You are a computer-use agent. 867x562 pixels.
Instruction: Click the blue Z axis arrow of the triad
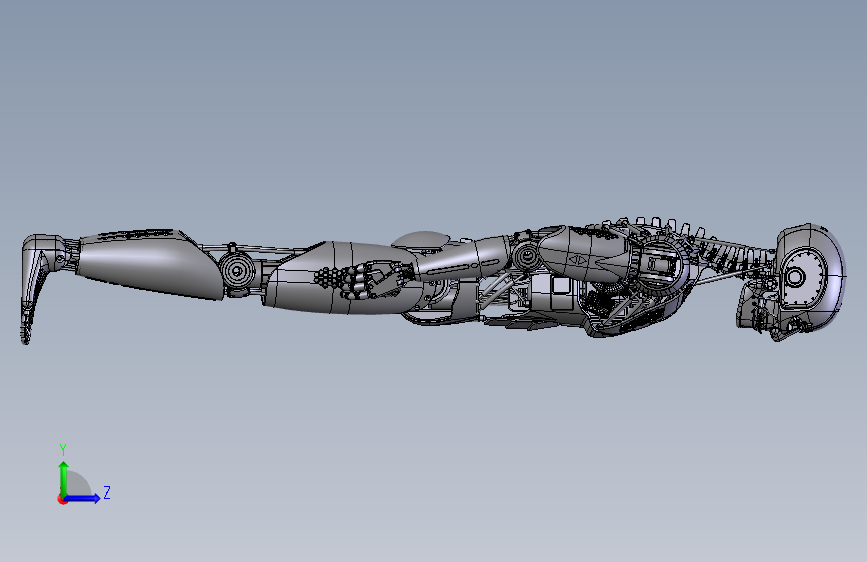pos(83,498)
